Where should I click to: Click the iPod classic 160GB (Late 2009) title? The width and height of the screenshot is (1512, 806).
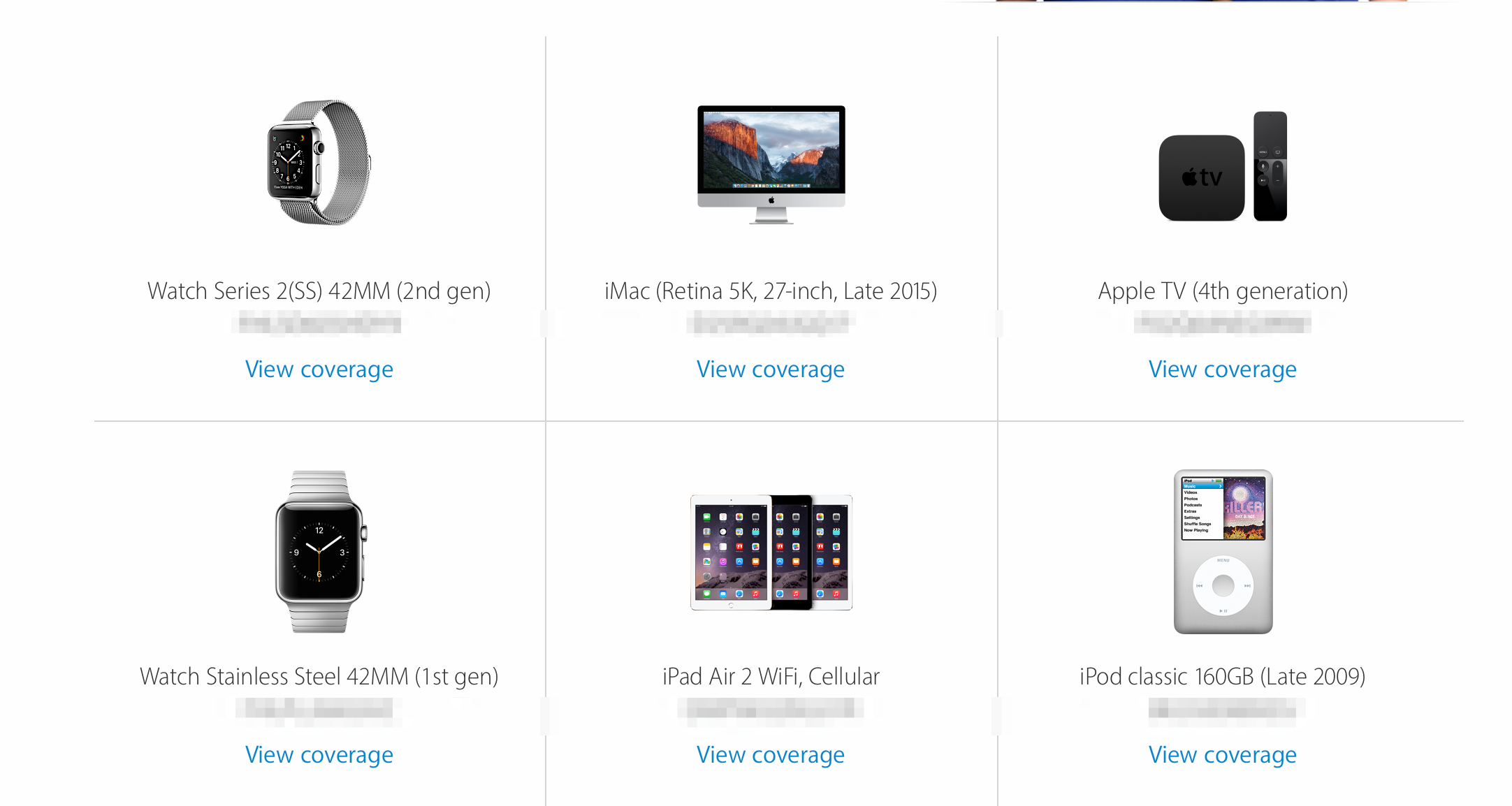1223,677
